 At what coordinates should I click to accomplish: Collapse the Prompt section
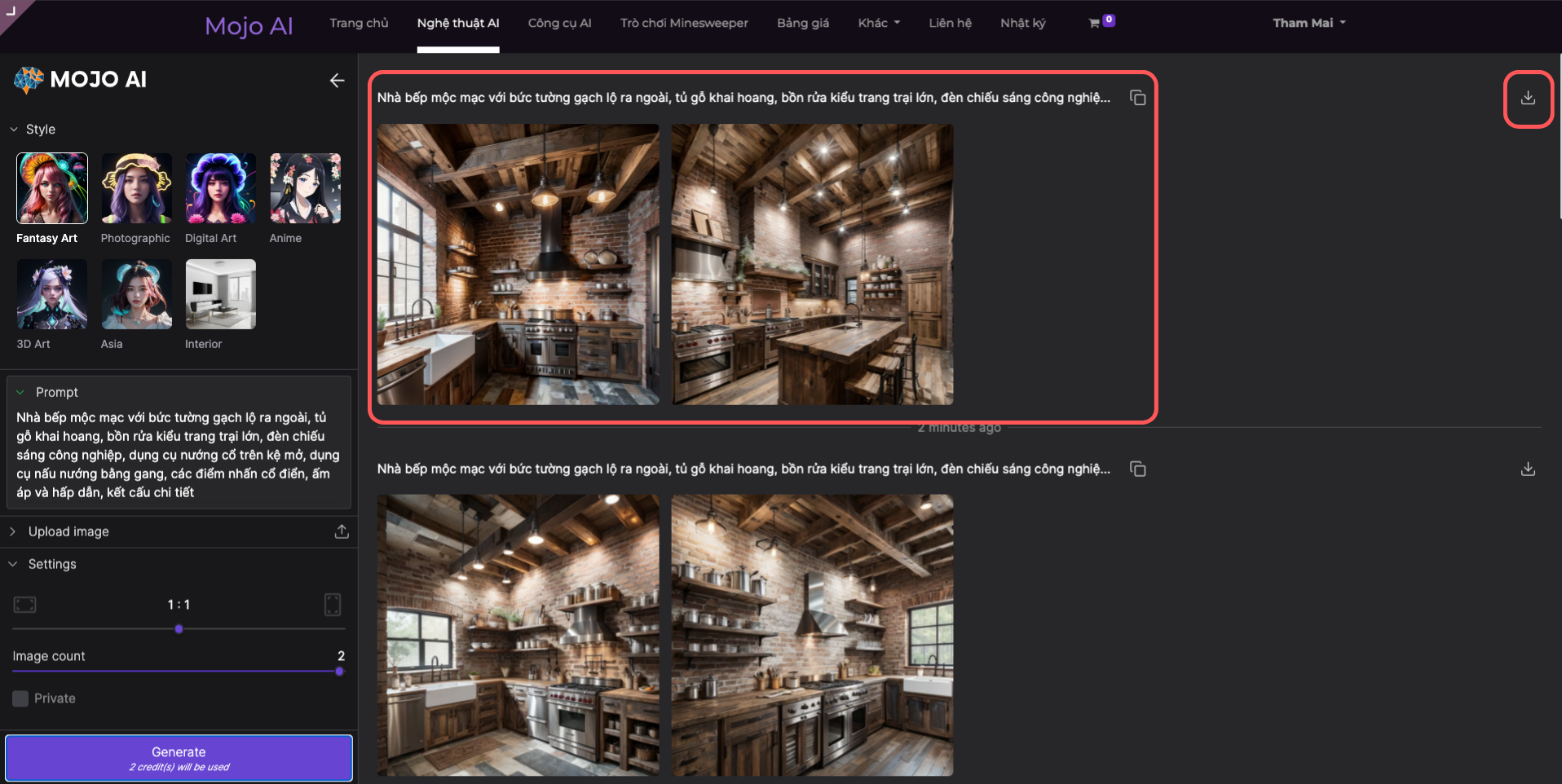pos(20,392)
